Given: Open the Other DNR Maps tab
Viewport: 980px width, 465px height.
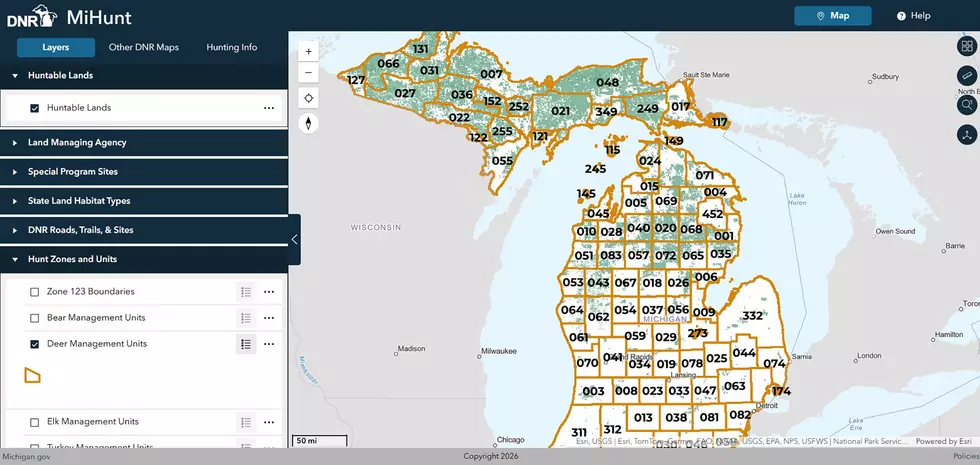Looking at the screenshot, I should 144,48.
